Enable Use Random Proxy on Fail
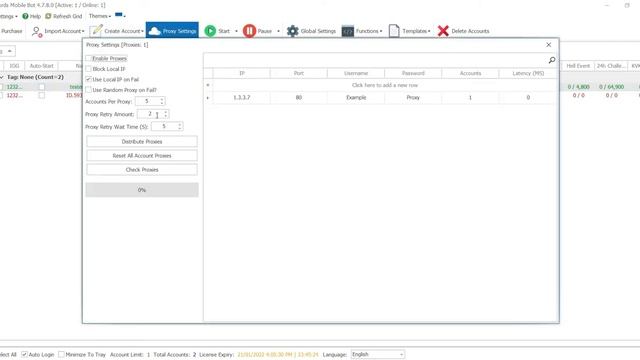 pyautogui.click(x=89, y=90)
